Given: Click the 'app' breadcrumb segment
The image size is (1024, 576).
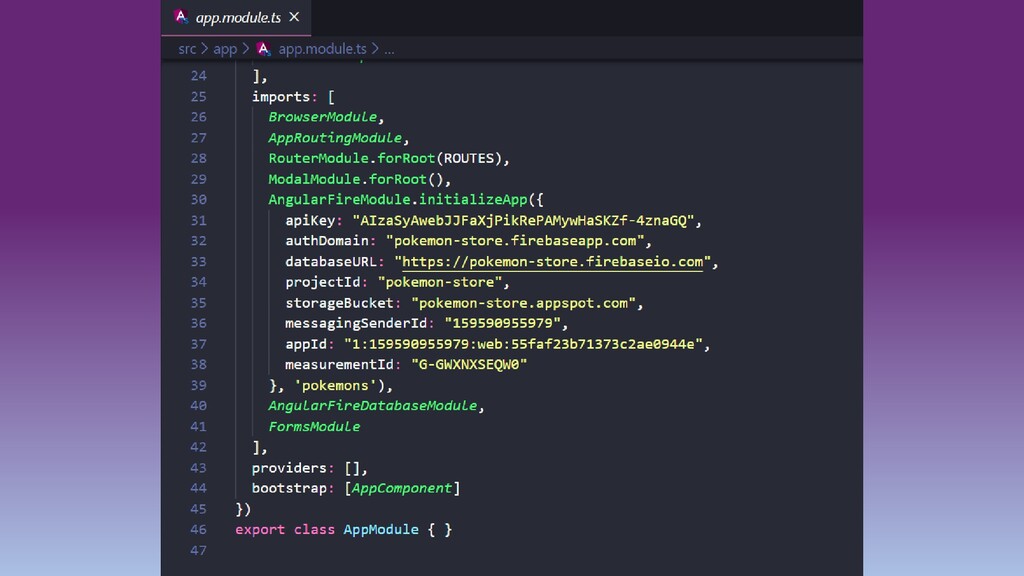Looking at the screenshot, I should point(225,49).
